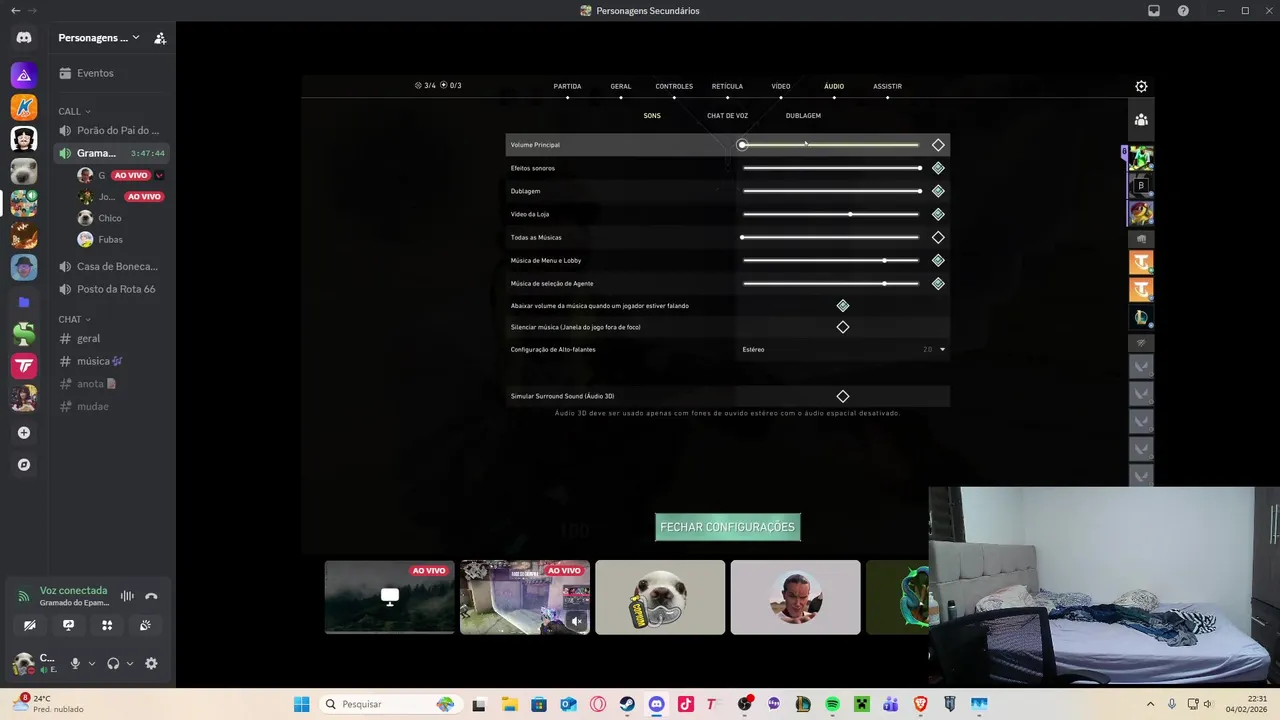
Task: Open the música text channel
Action: point(112,361)
